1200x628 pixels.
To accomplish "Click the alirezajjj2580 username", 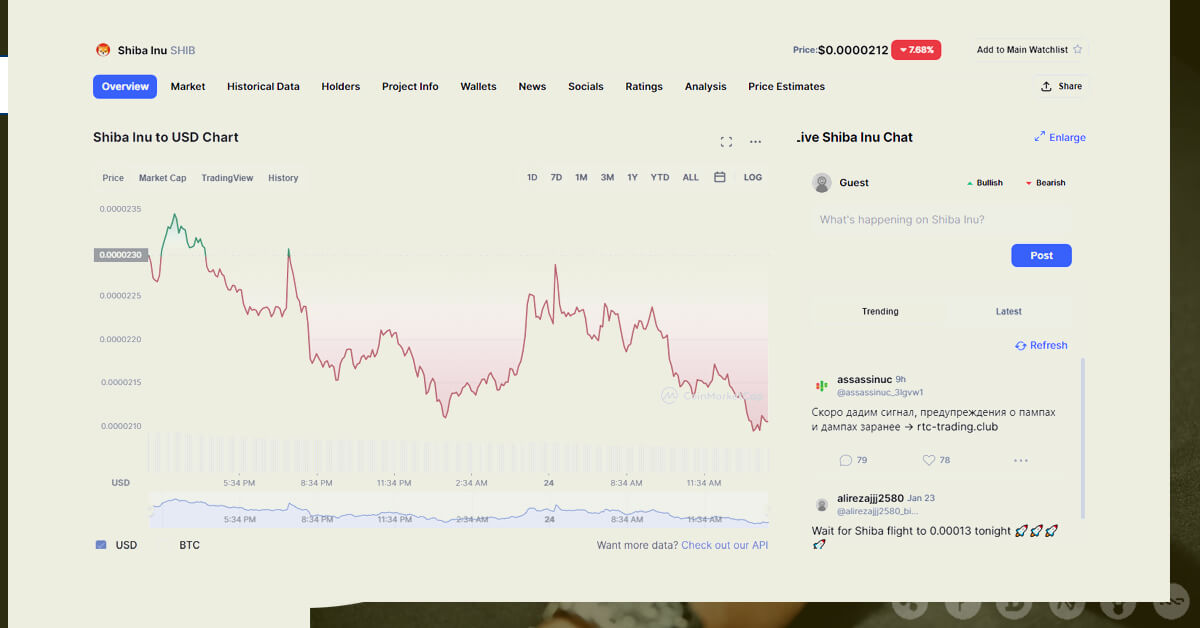I will pyautogui.click(x=870, y=498).
